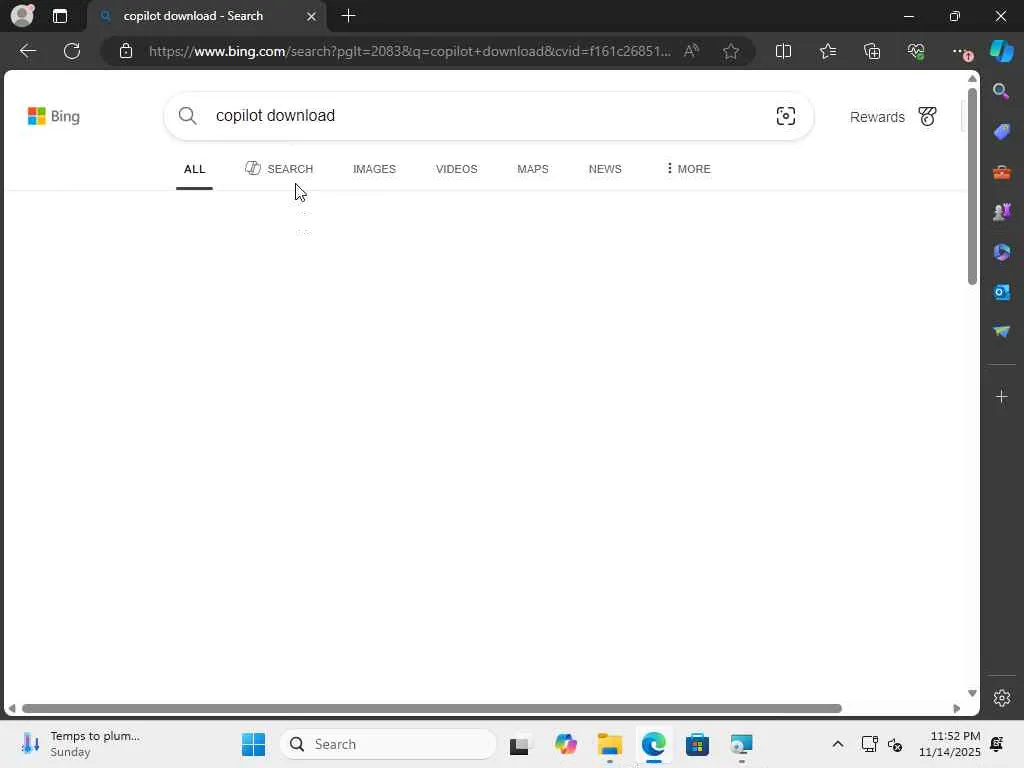Screen dimensions: 1024x768
Task: Open sidebar Drop paper plane icon
Action: (x=1001, y=332)
